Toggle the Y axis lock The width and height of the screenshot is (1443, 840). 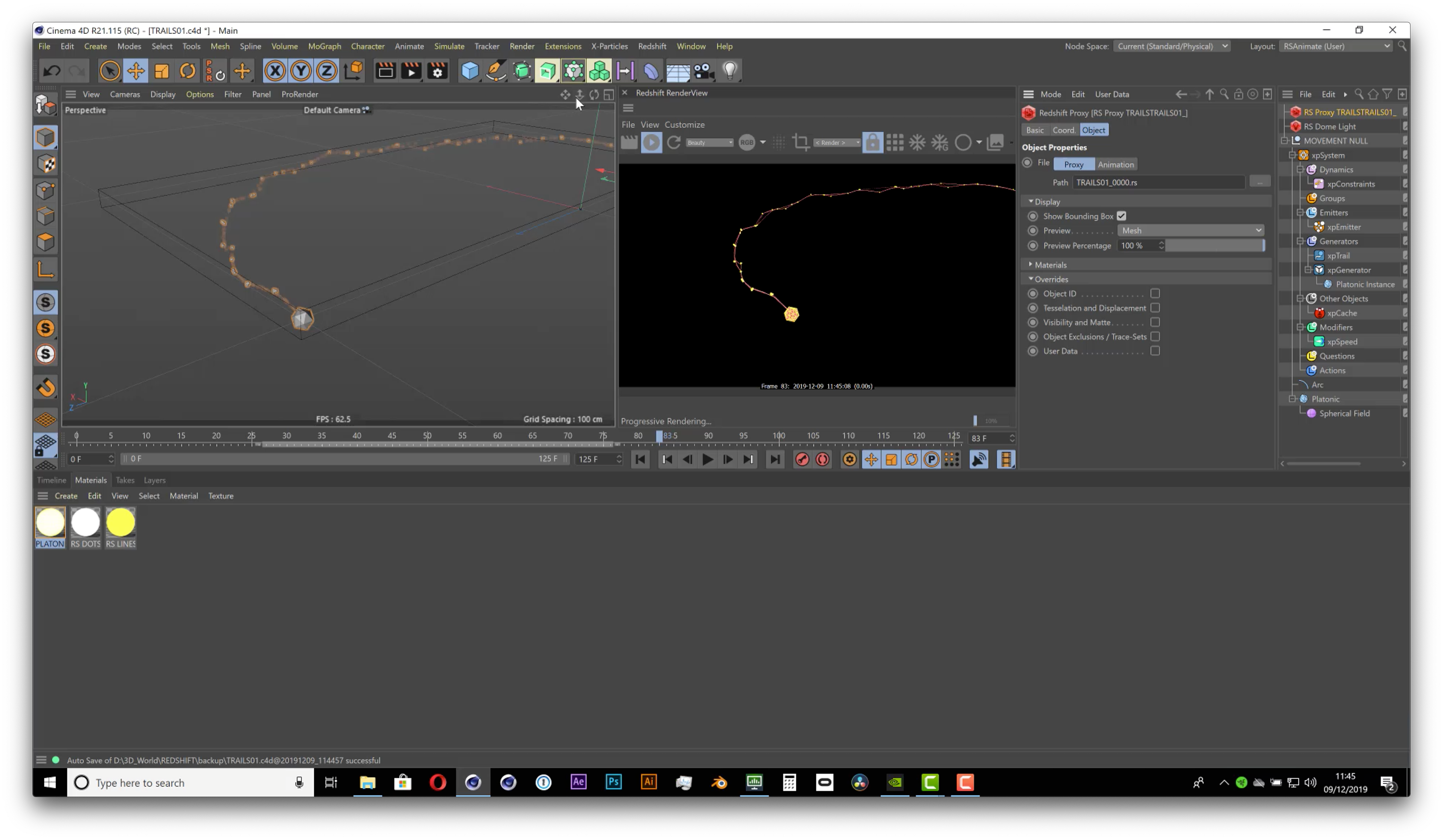point(301,71)
